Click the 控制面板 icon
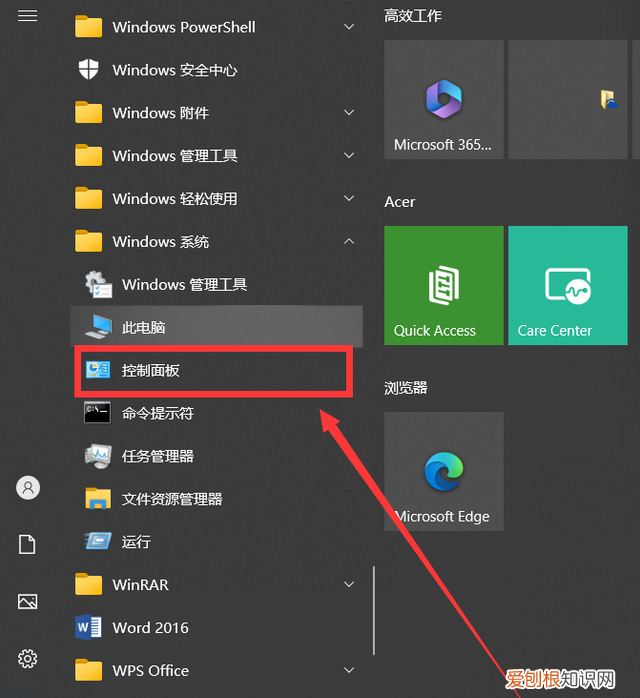The image size is (640, 698). [x=98, y=370]
